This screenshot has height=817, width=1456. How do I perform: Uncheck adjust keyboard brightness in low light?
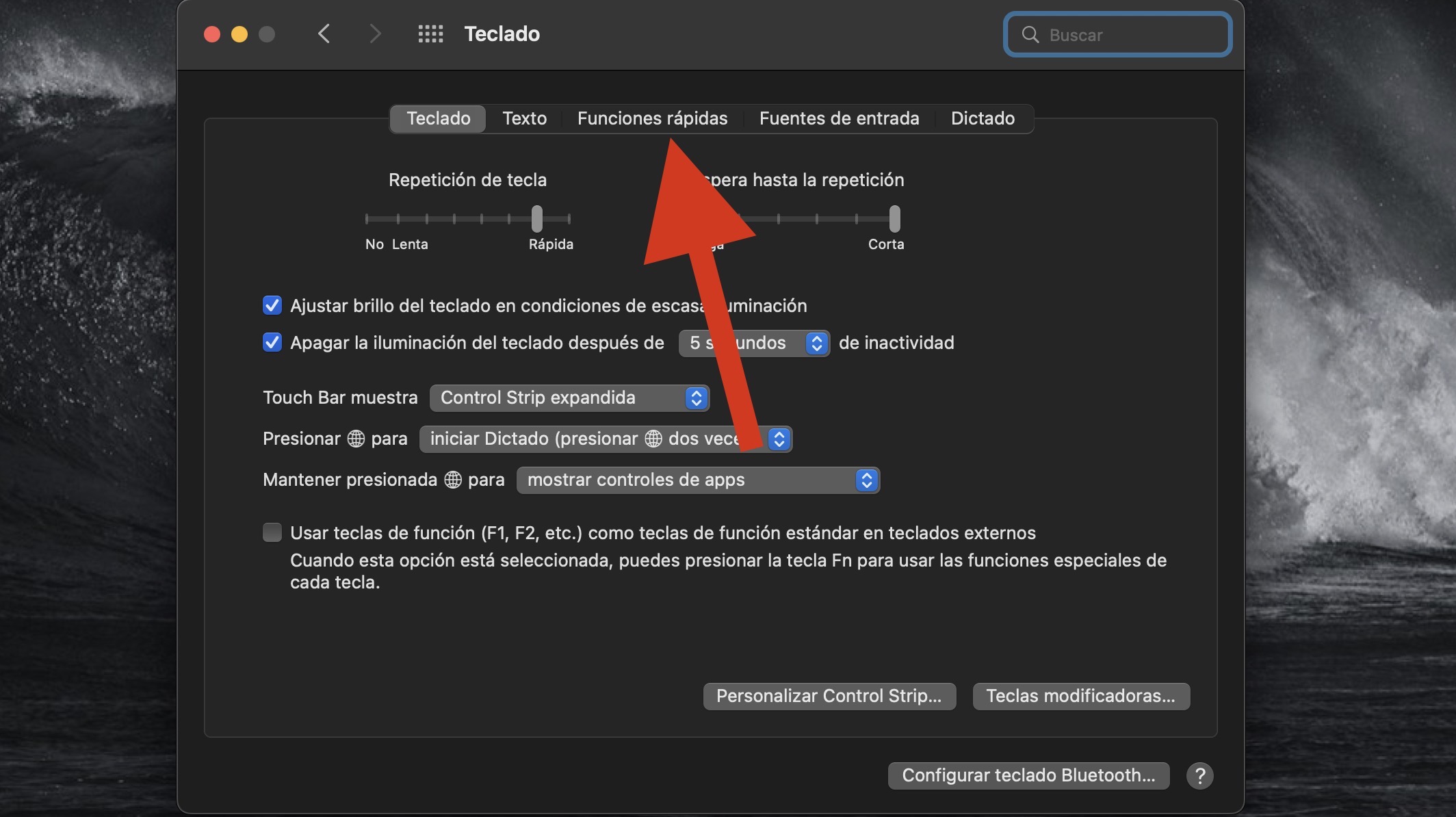(x=272, y=305)
